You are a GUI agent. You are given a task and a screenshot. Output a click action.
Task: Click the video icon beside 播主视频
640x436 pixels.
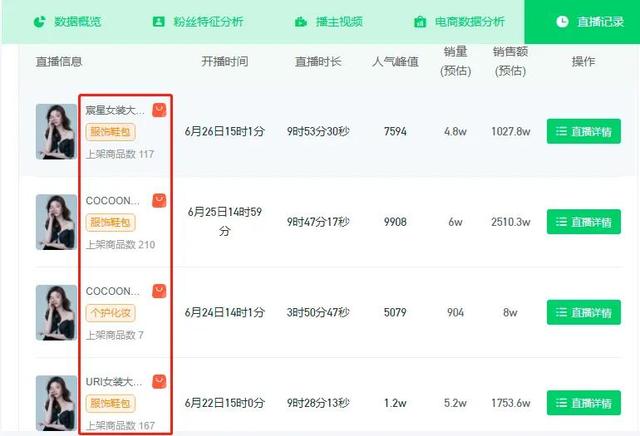click(301, 21)
